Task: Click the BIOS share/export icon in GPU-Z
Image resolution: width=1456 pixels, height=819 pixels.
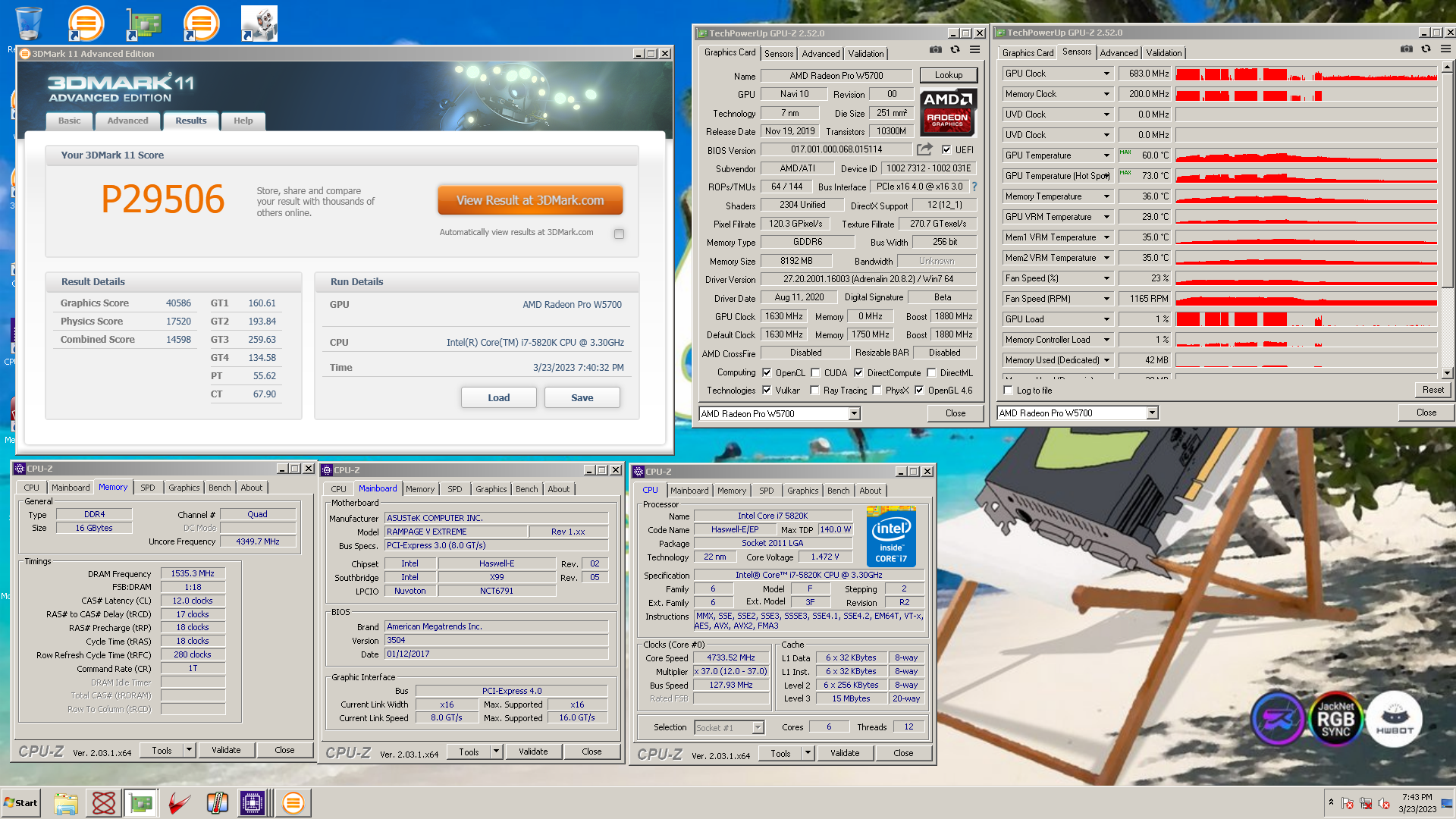Action: tap(924, 149)
